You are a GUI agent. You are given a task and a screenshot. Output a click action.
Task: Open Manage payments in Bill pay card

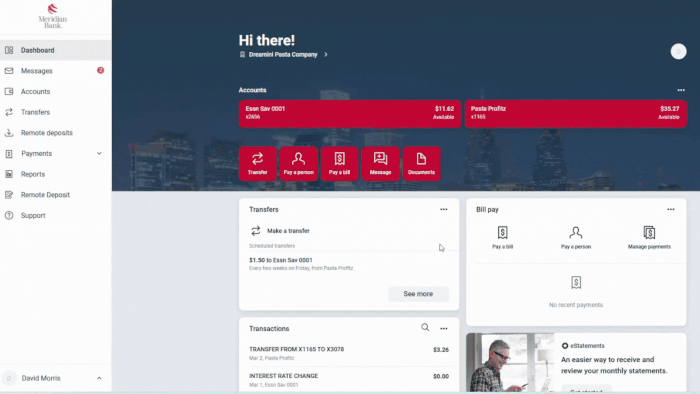649,237
